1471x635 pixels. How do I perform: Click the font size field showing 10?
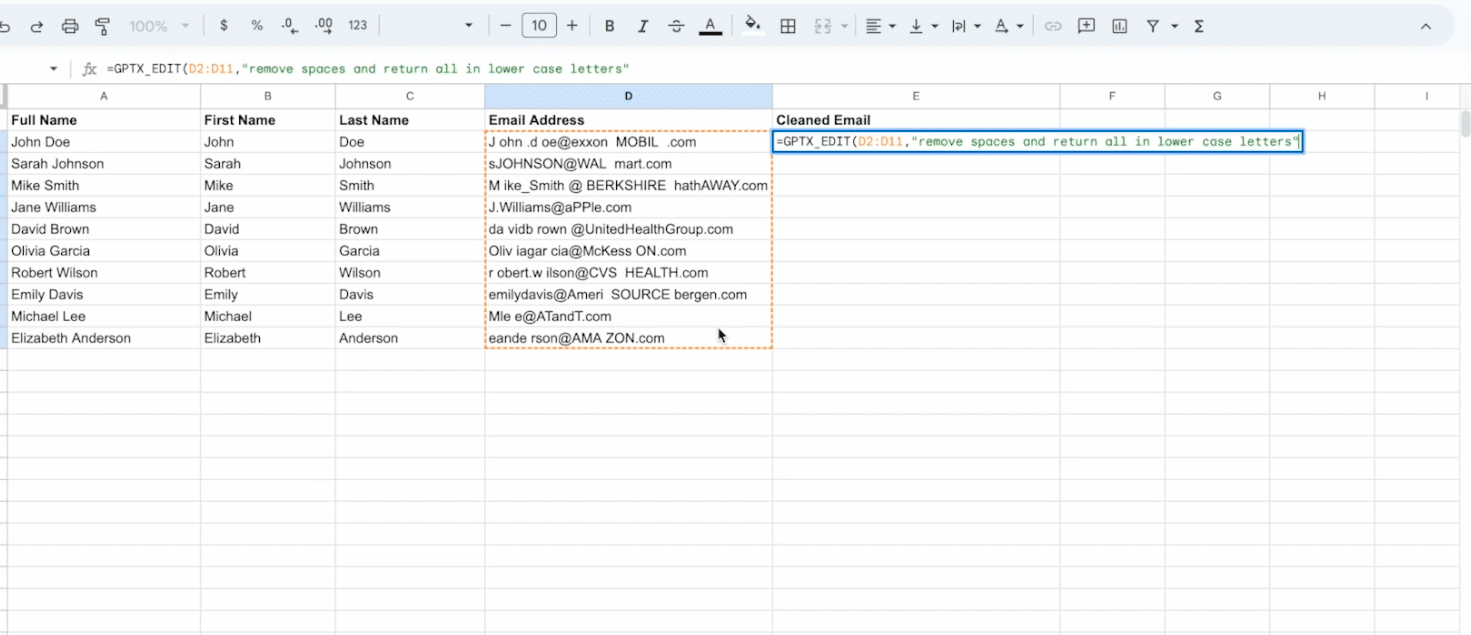coord(539,27)
